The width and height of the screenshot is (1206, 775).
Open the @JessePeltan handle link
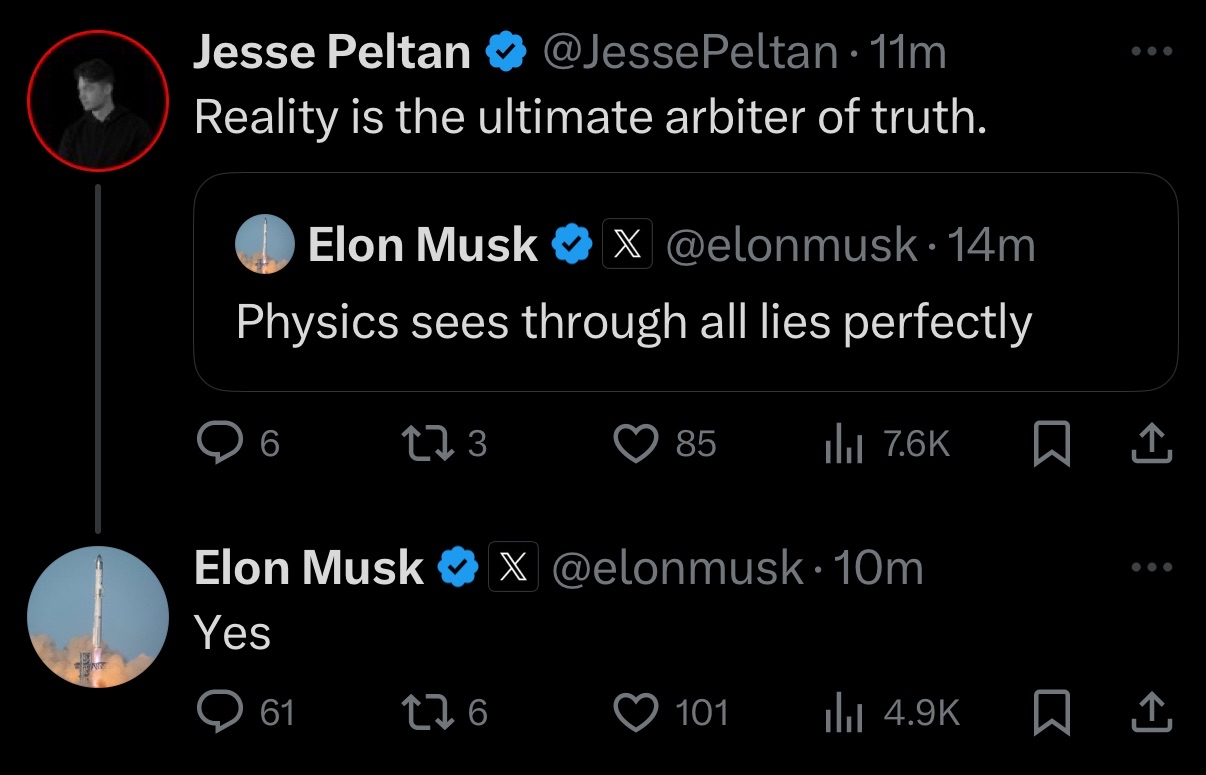[x=690, y=52]
